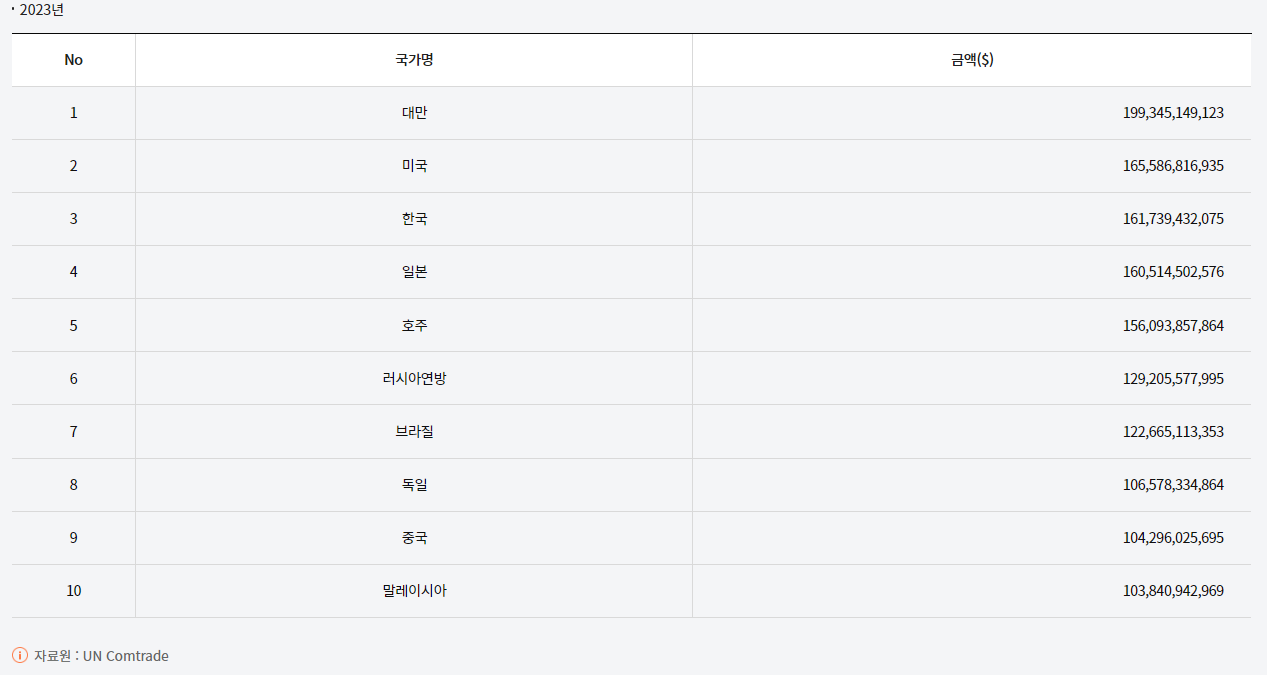Click the 일본 row name

414,272
